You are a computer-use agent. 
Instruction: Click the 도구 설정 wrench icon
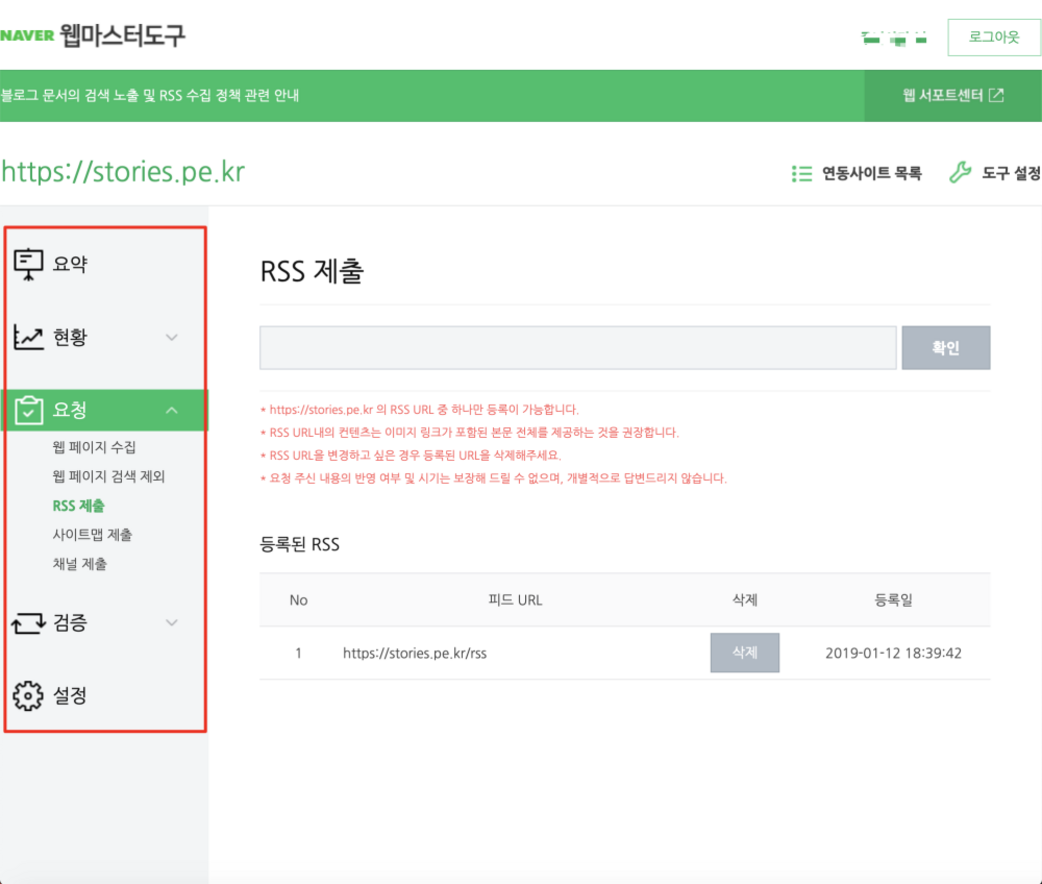point(959,174)
